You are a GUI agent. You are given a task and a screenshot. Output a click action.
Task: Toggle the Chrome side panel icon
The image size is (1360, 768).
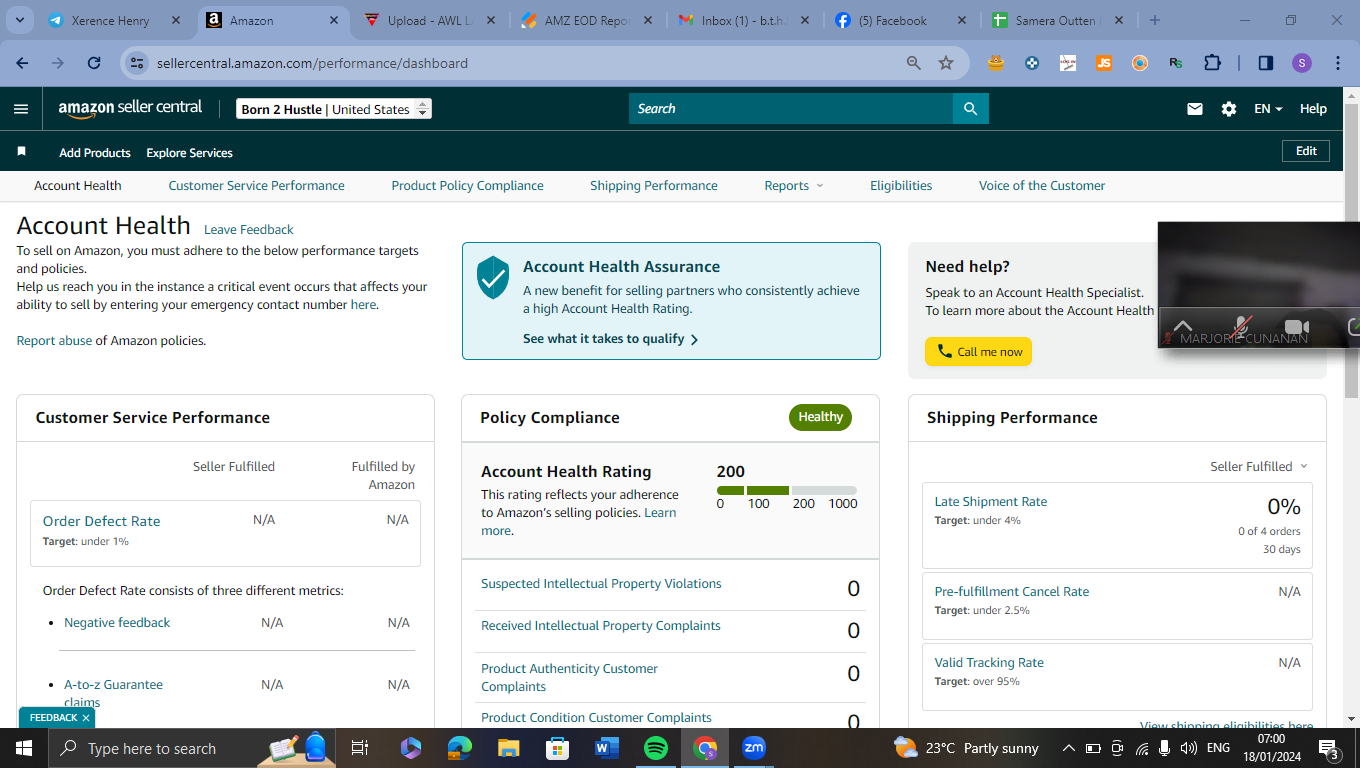coord(1265,63)
